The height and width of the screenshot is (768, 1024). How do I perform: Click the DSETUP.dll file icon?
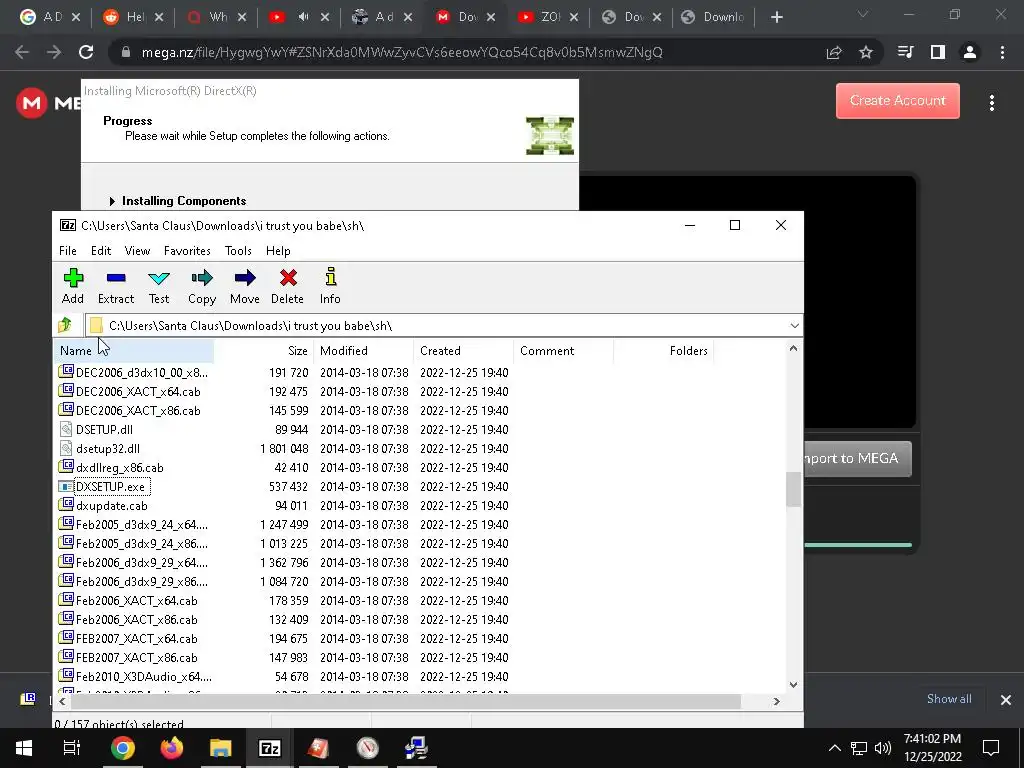pyautogui.click(x=65, y=429)
